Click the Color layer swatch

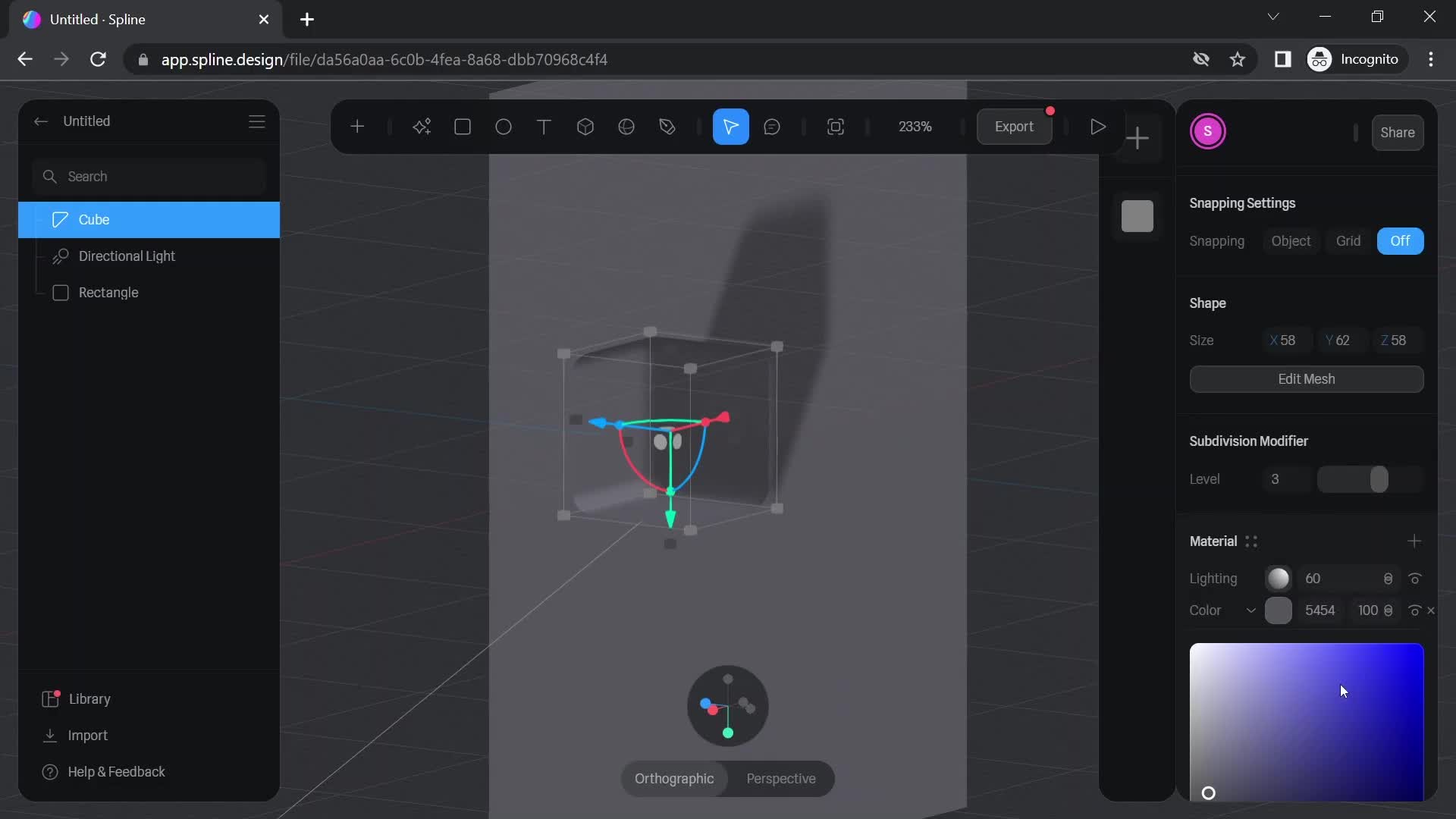(1279, 610)
